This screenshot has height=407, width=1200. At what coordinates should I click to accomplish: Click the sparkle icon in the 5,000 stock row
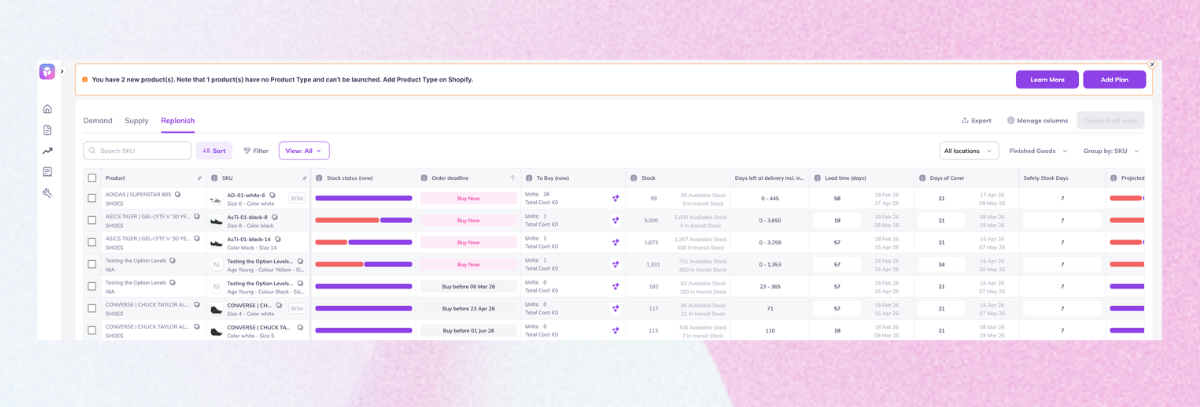pos(616,220)
